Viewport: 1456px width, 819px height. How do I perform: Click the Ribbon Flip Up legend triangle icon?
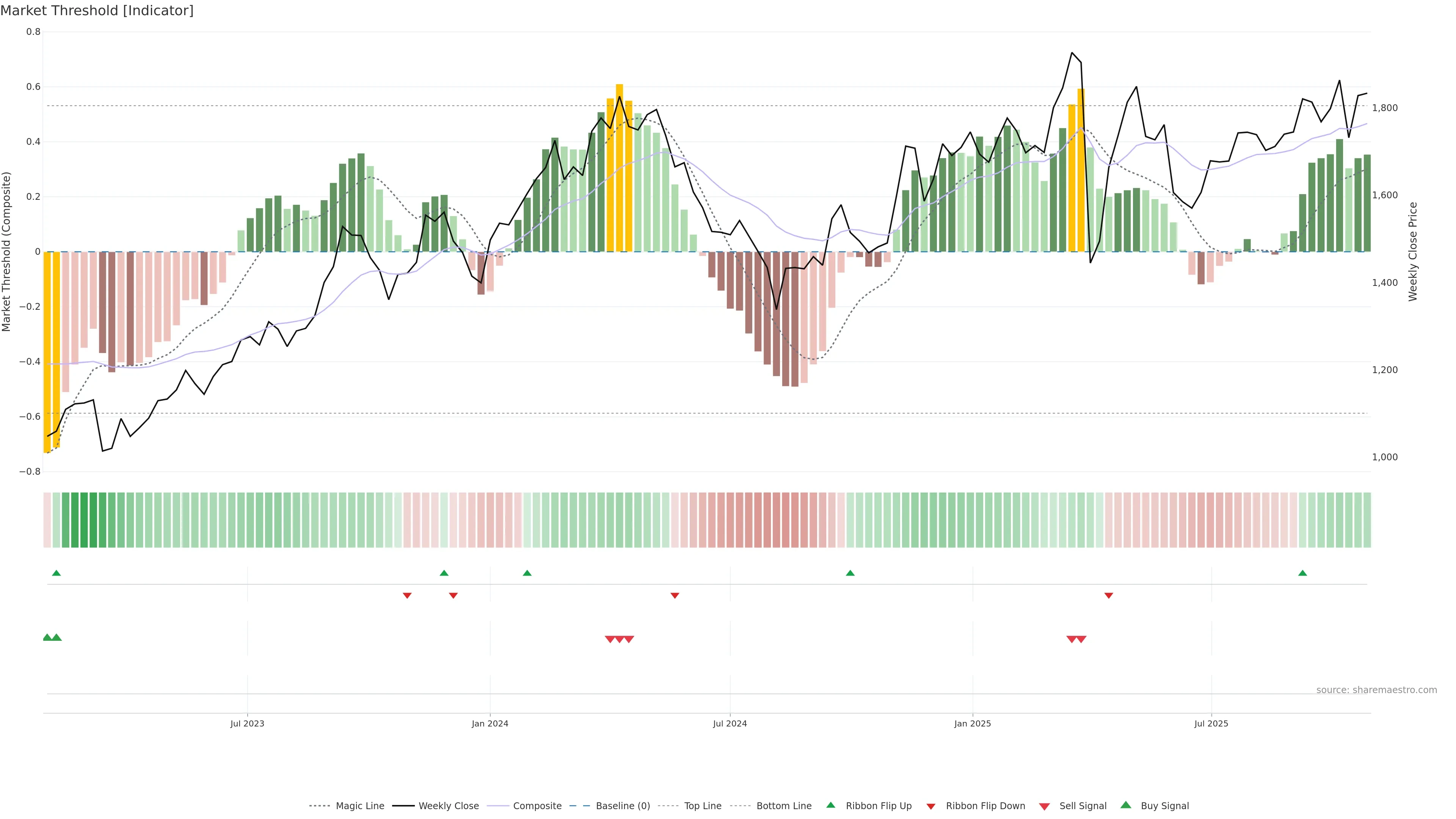[830, 805]
